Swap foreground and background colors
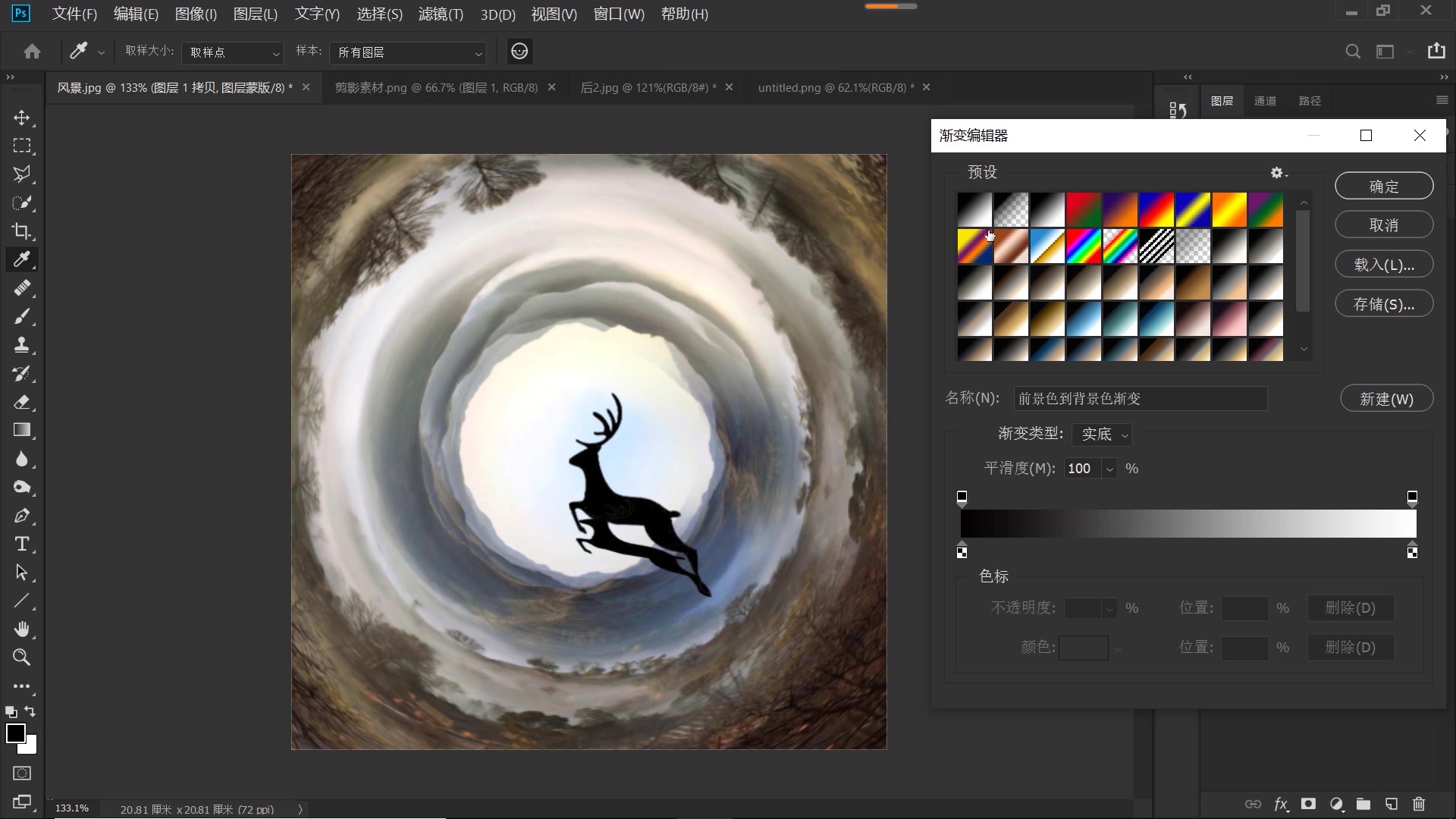Image resolution: width=1456 pixels, height=819 pixels. 30,711
